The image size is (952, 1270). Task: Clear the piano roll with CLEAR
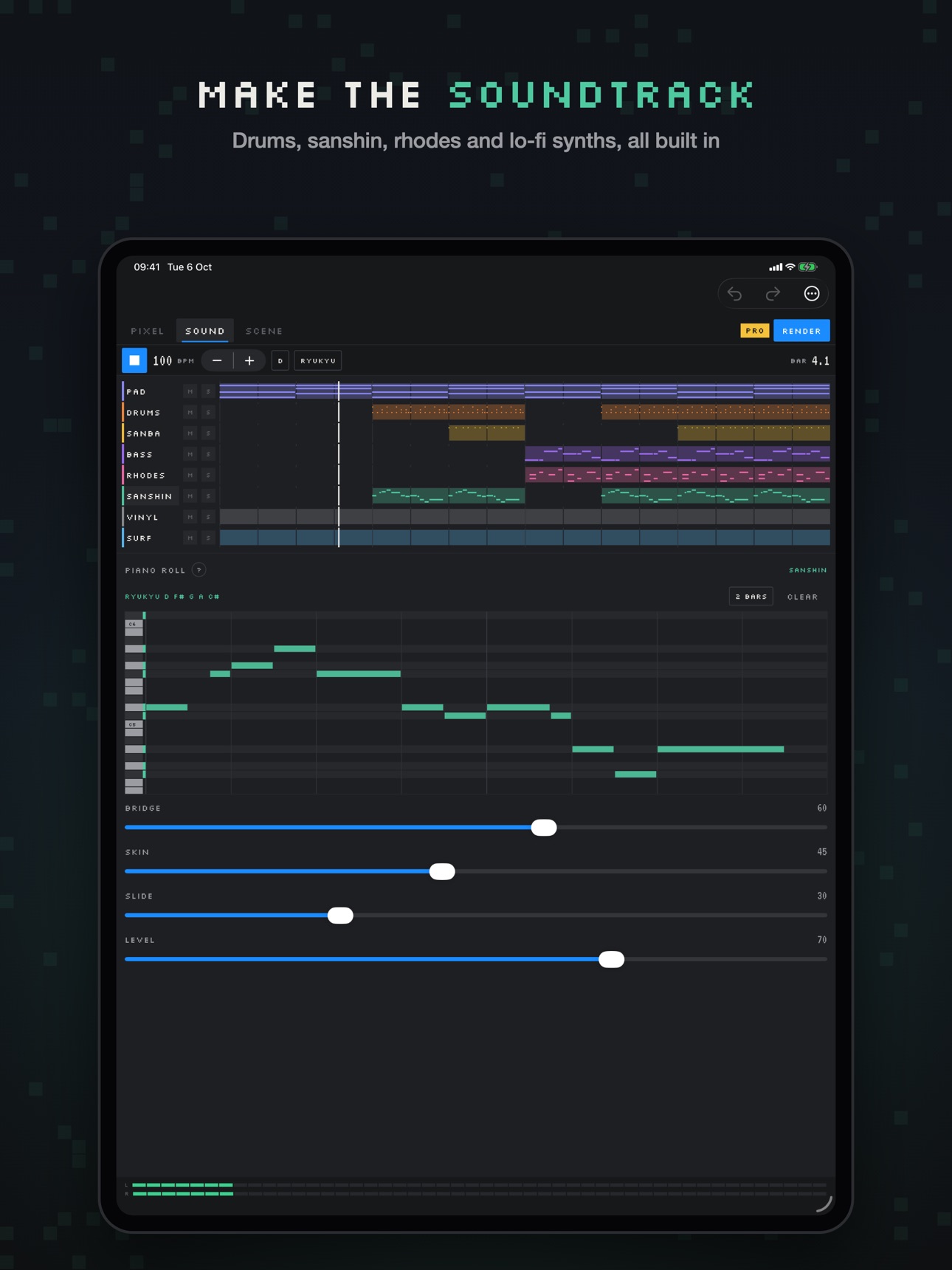pos(802,597)
